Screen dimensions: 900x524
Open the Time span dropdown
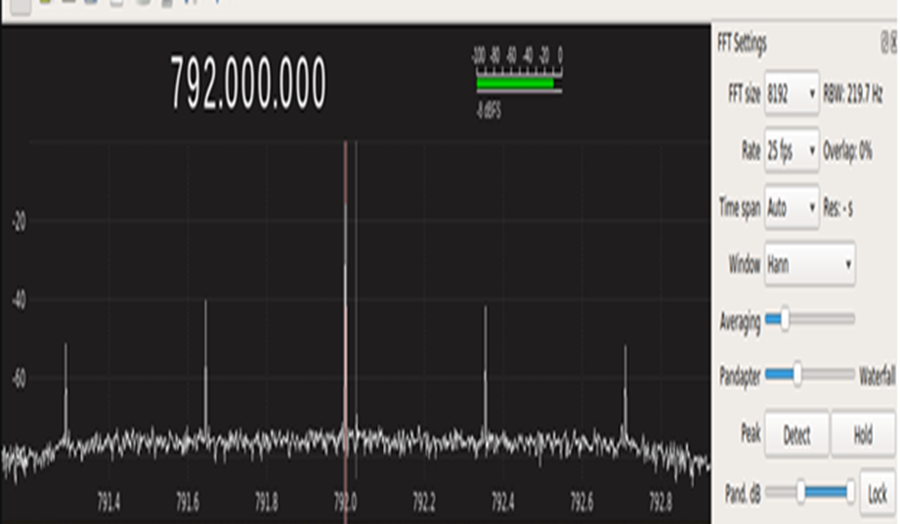pos(791,209)
